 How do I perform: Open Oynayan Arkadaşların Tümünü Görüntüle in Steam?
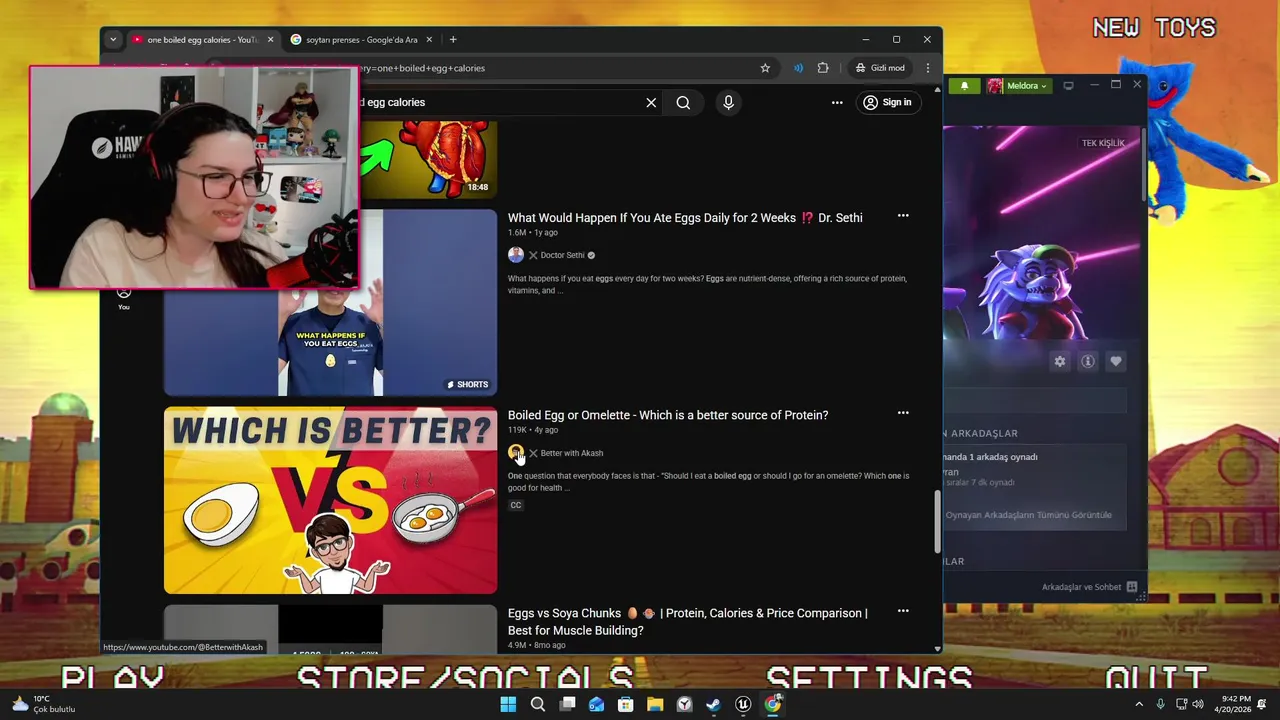pos(1028,515)
